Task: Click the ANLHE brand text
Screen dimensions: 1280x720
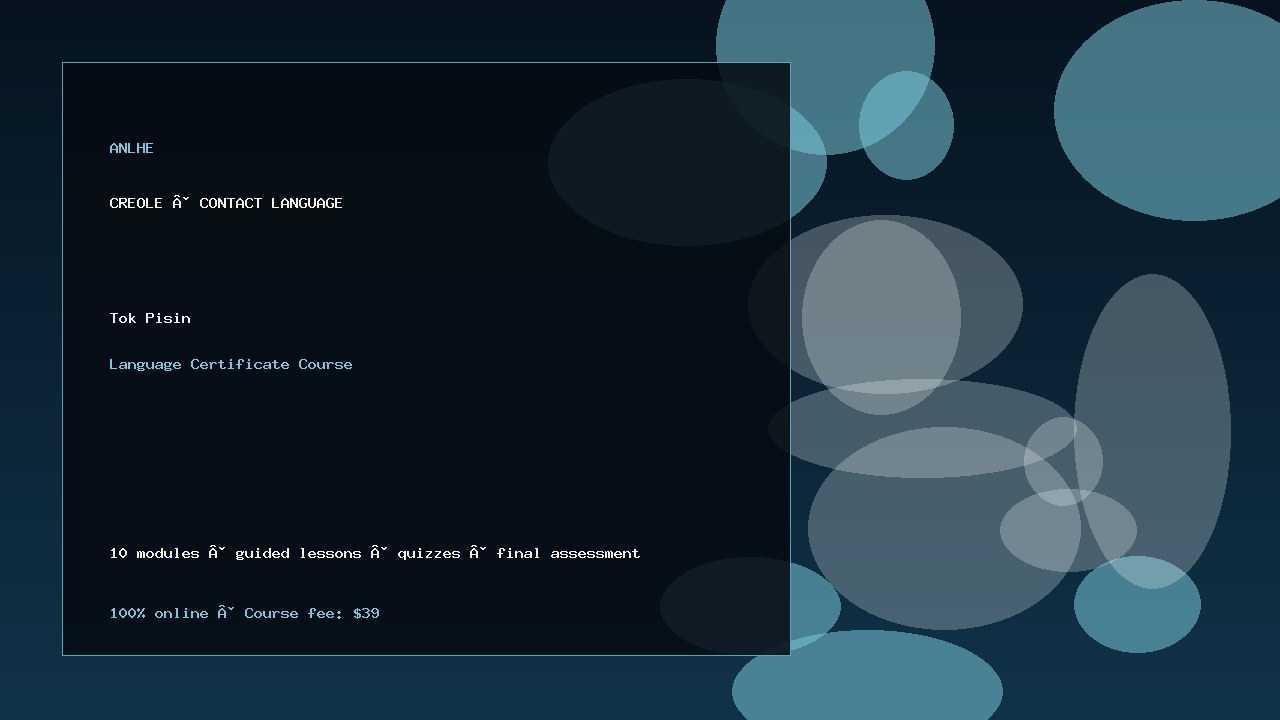Action: click(131, 148)
